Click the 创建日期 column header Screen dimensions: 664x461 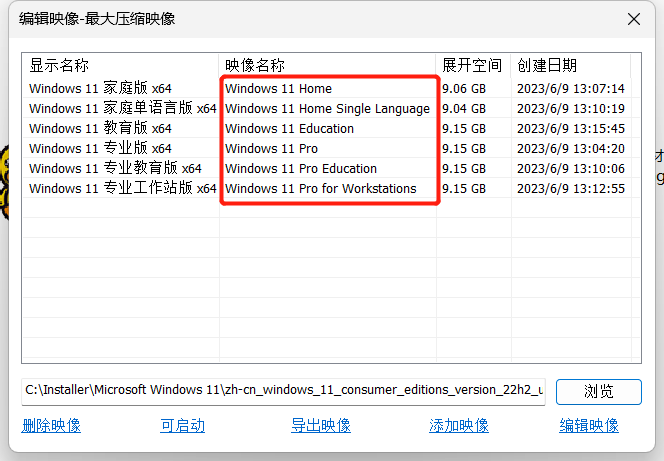[547, 66]
